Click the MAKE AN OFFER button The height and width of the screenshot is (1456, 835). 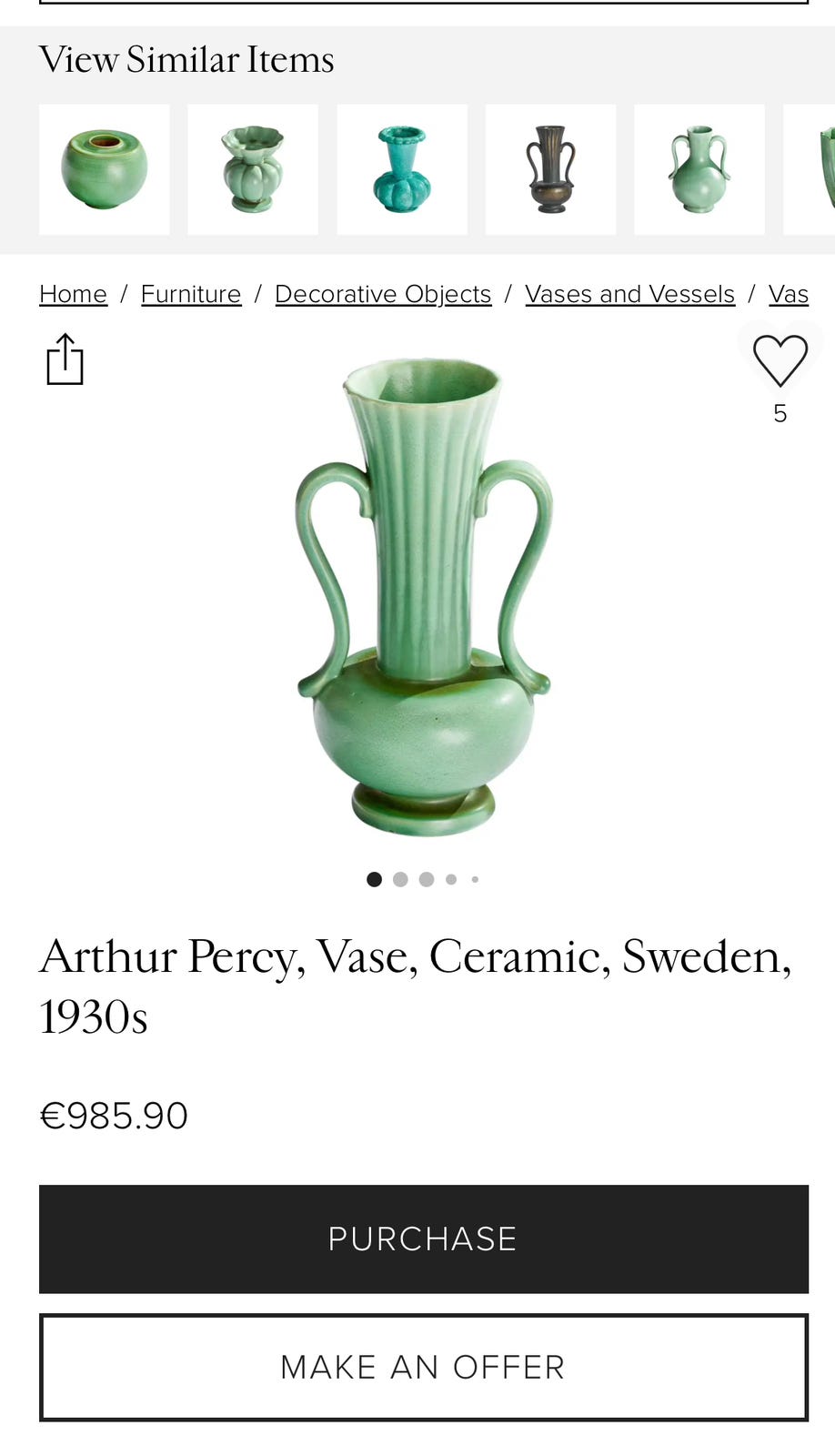(x=424, y=1367)
